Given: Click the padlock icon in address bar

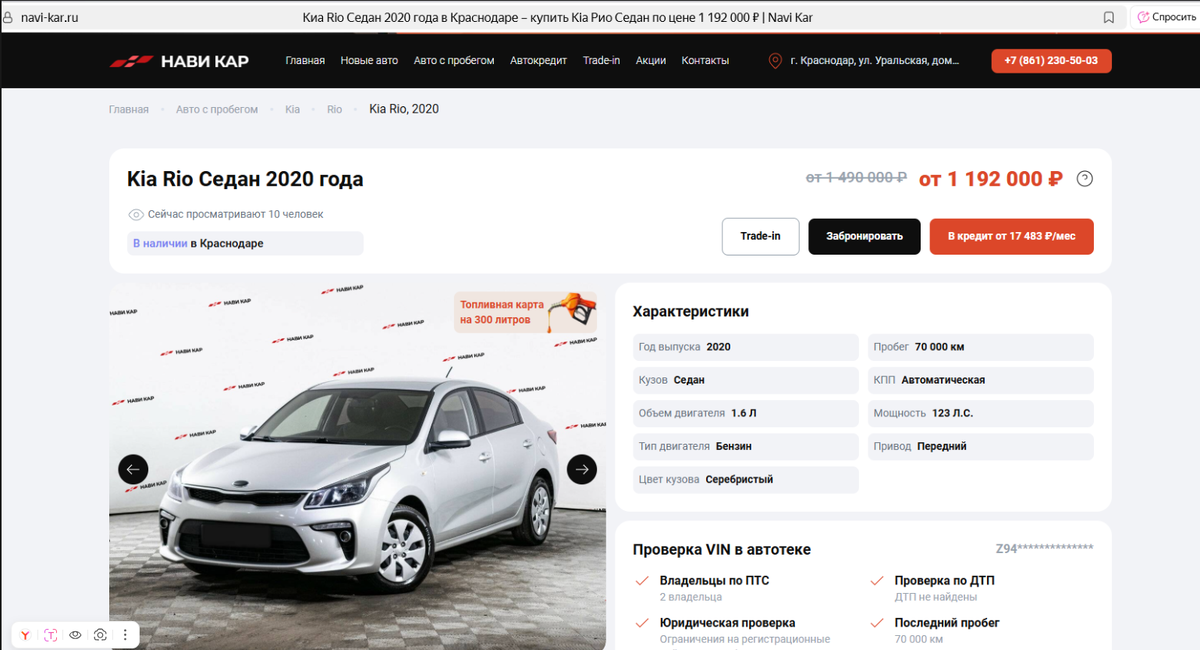Looking at the screenshot, I should (x=8, y=17).
